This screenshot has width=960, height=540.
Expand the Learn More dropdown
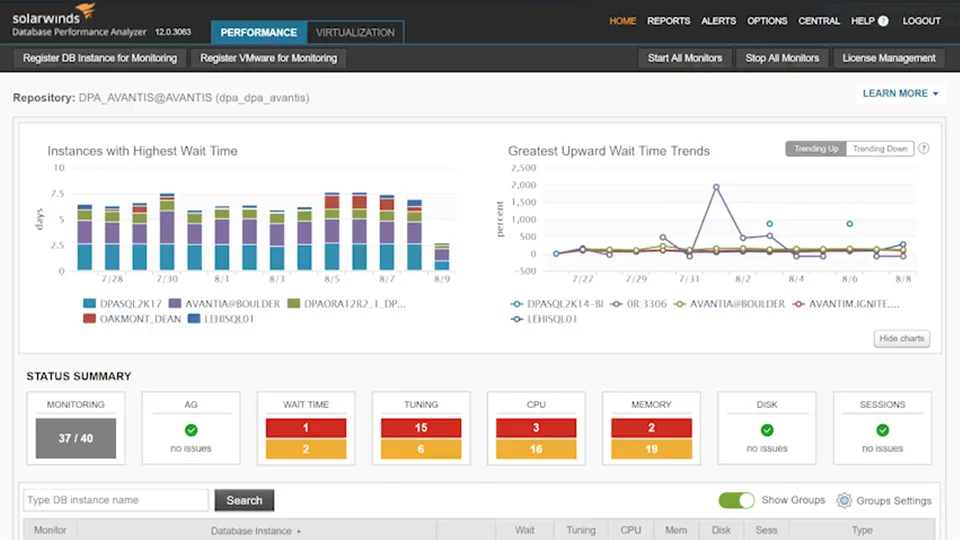click(900, 93)
